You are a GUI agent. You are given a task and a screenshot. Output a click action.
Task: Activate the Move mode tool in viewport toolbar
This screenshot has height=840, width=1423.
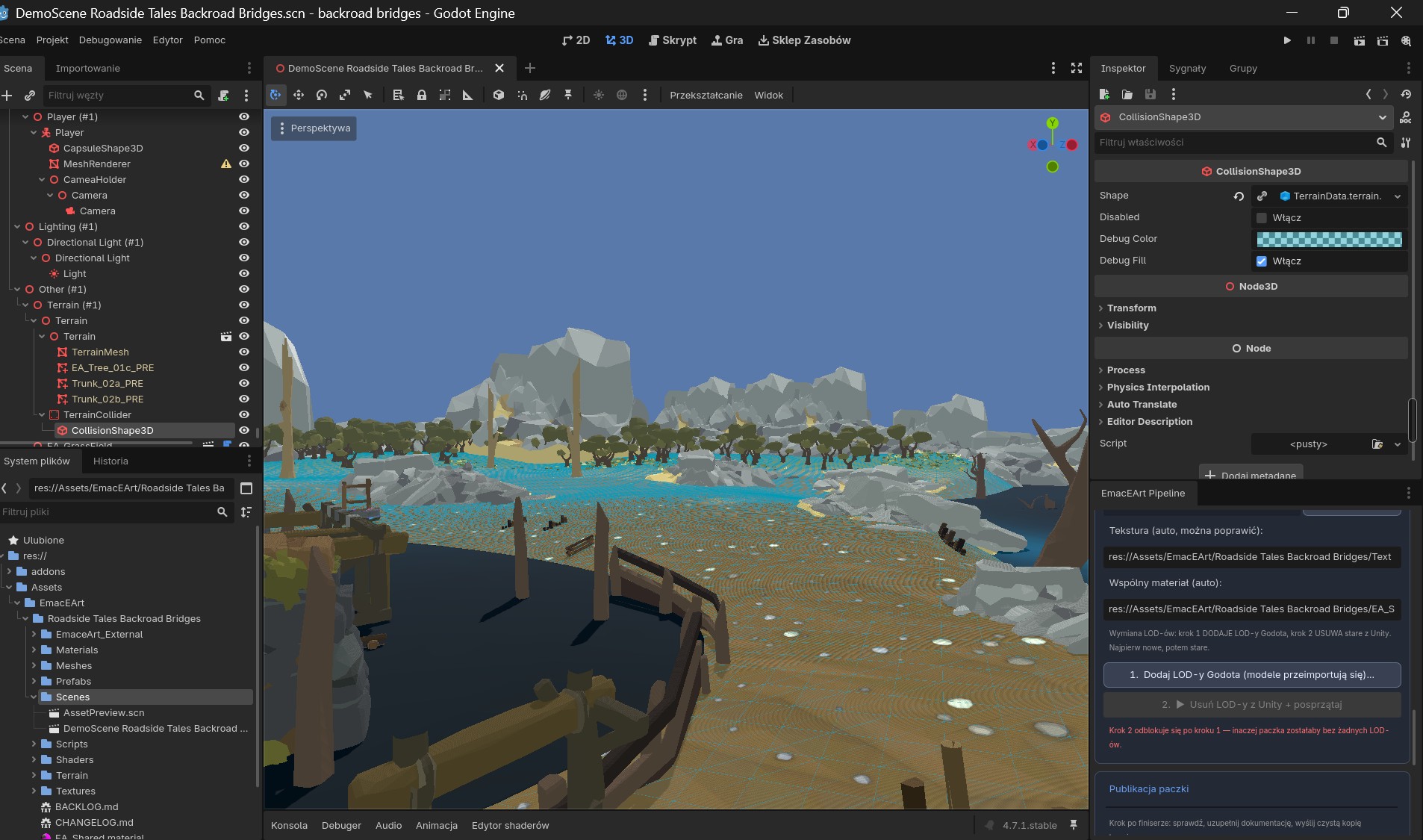click(299, 95)
